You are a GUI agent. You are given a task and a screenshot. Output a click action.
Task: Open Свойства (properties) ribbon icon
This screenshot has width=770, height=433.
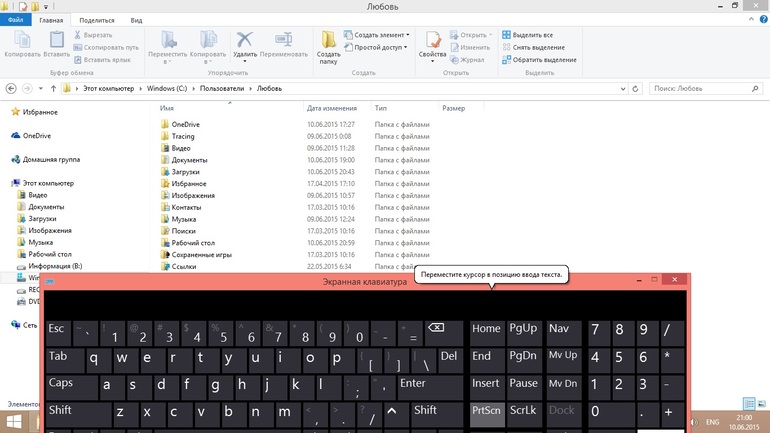(x=433, y=40)
